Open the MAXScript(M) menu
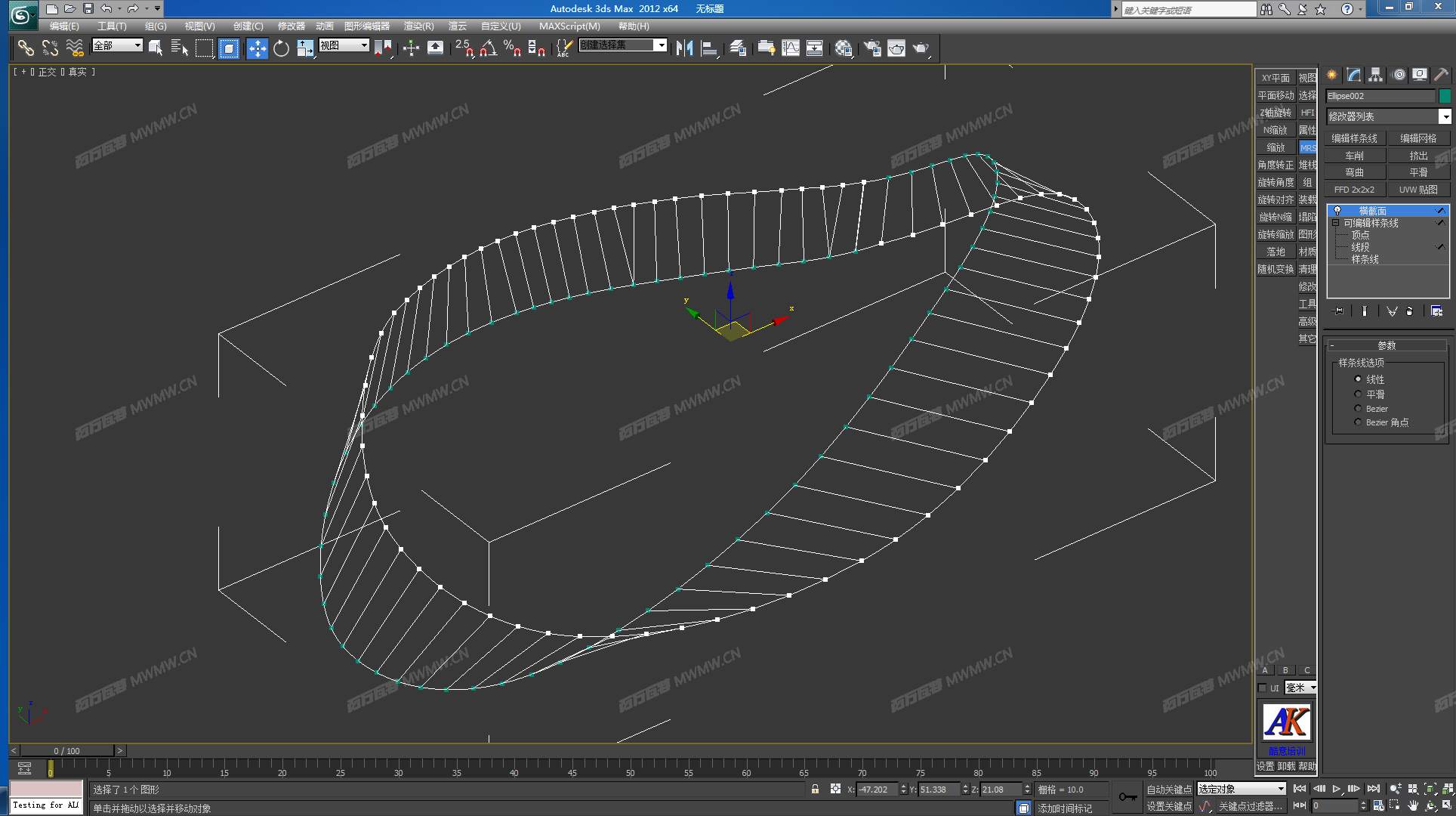This screenshot has width=1456, height=816. click(569, 26)
